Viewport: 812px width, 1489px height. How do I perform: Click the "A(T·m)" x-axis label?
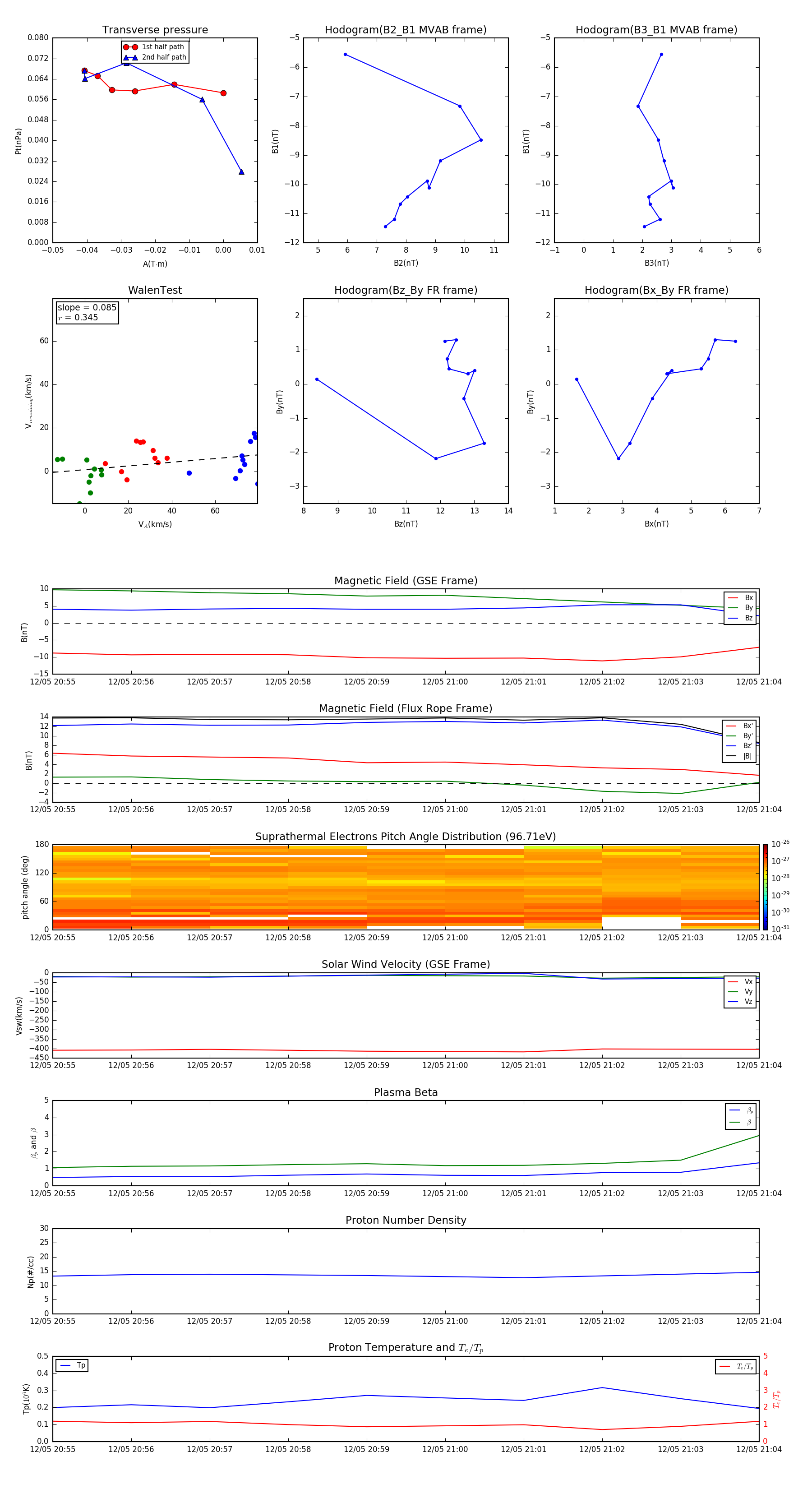coord(155,264)
